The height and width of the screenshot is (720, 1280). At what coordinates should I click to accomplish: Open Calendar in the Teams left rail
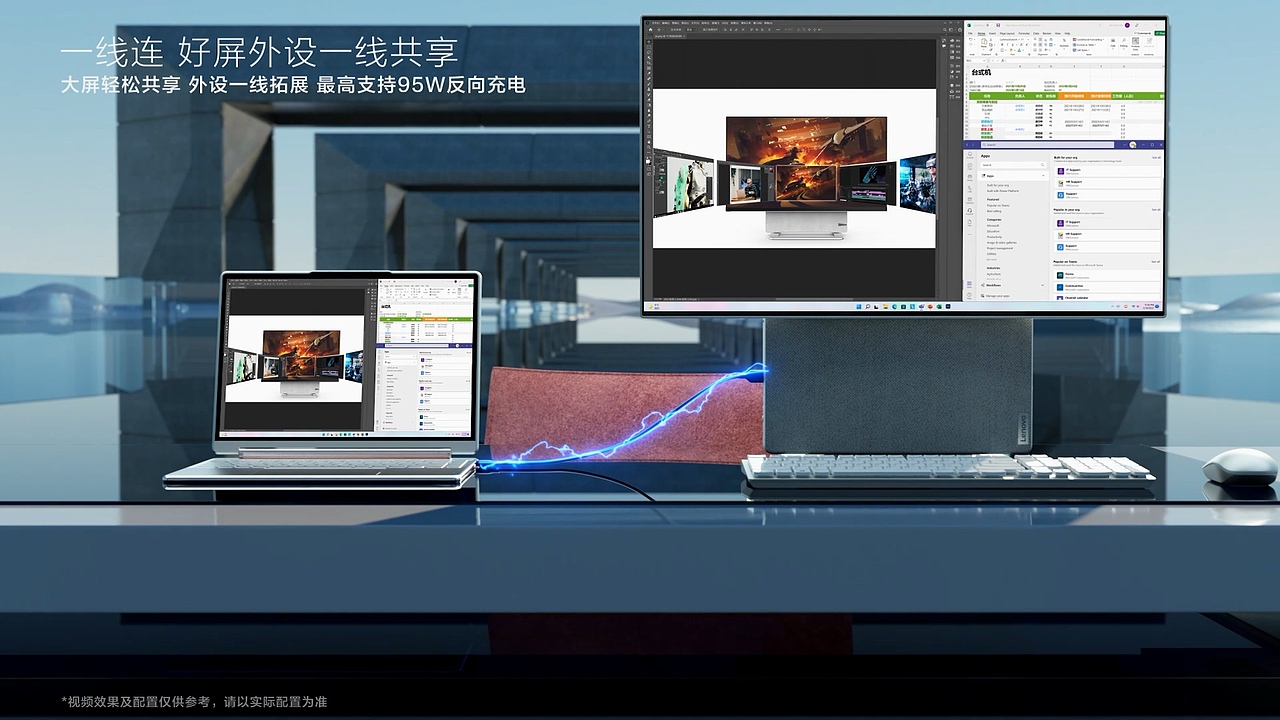(970, 200)
